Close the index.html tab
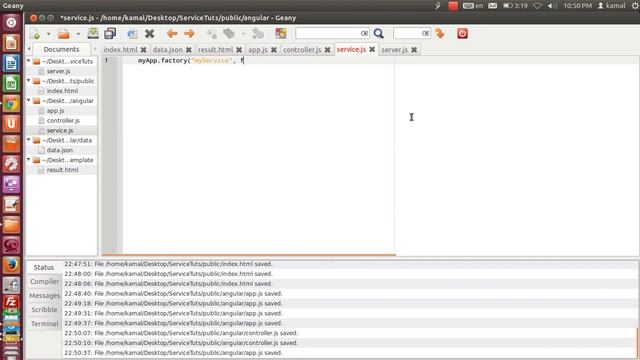The image size is (640, 360). [144, 50]
